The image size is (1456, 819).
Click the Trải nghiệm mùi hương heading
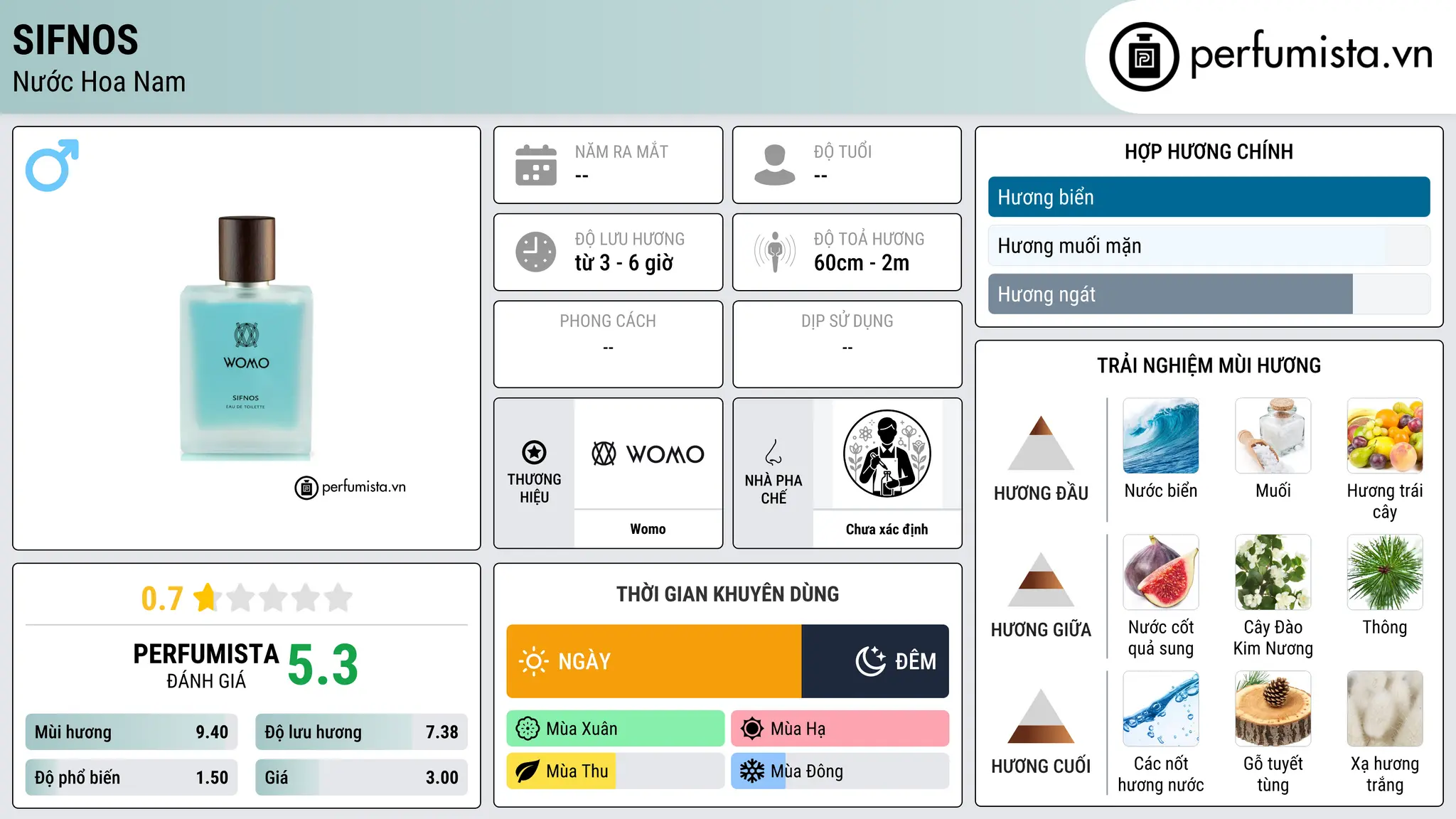click(x=1209, y=365)
